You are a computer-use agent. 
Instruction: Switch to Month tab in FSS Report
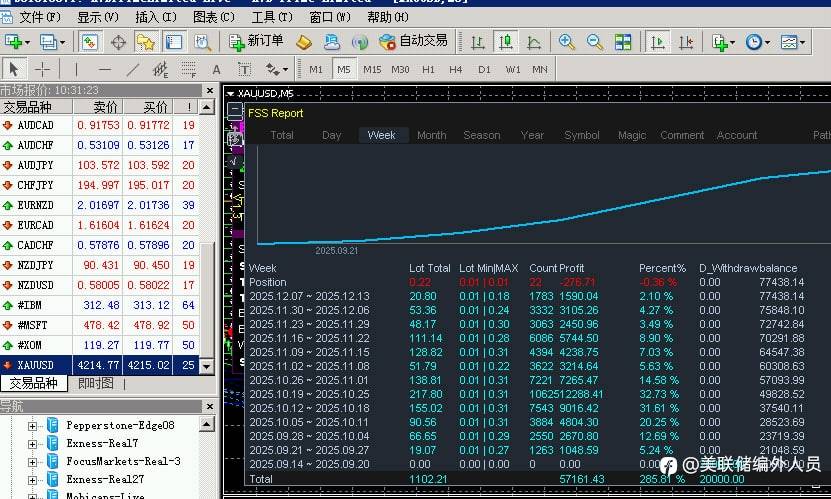431,135
